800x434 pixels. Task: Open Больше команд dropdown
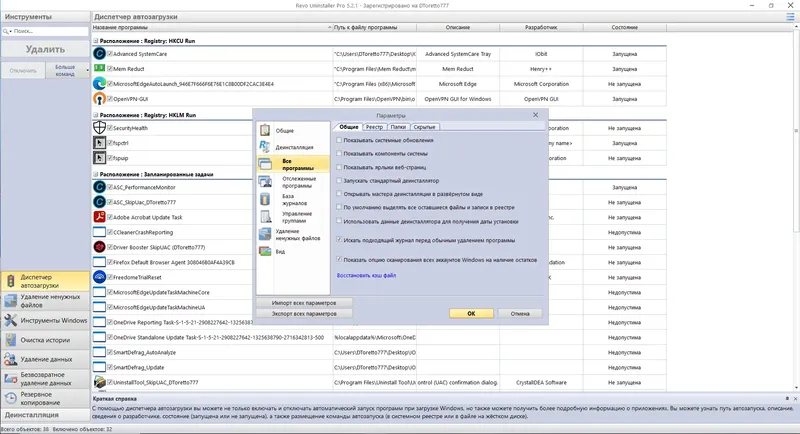pyautogui.click(x=67, y=70)
